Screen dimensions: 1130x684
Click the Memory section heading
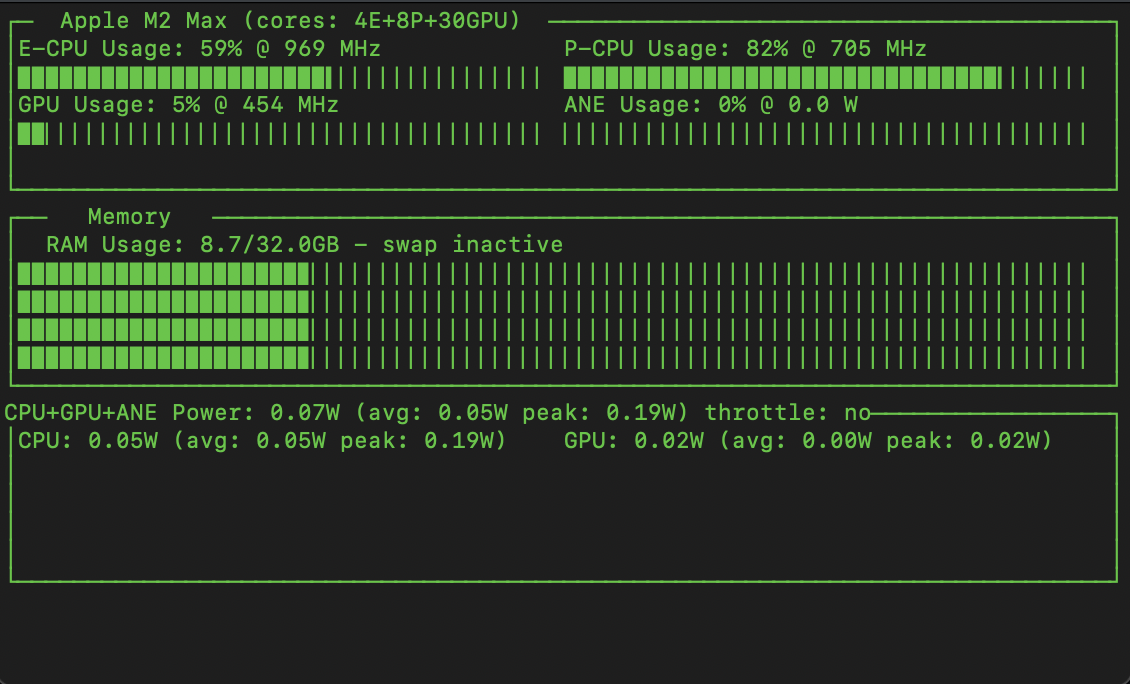pos(129,217)
